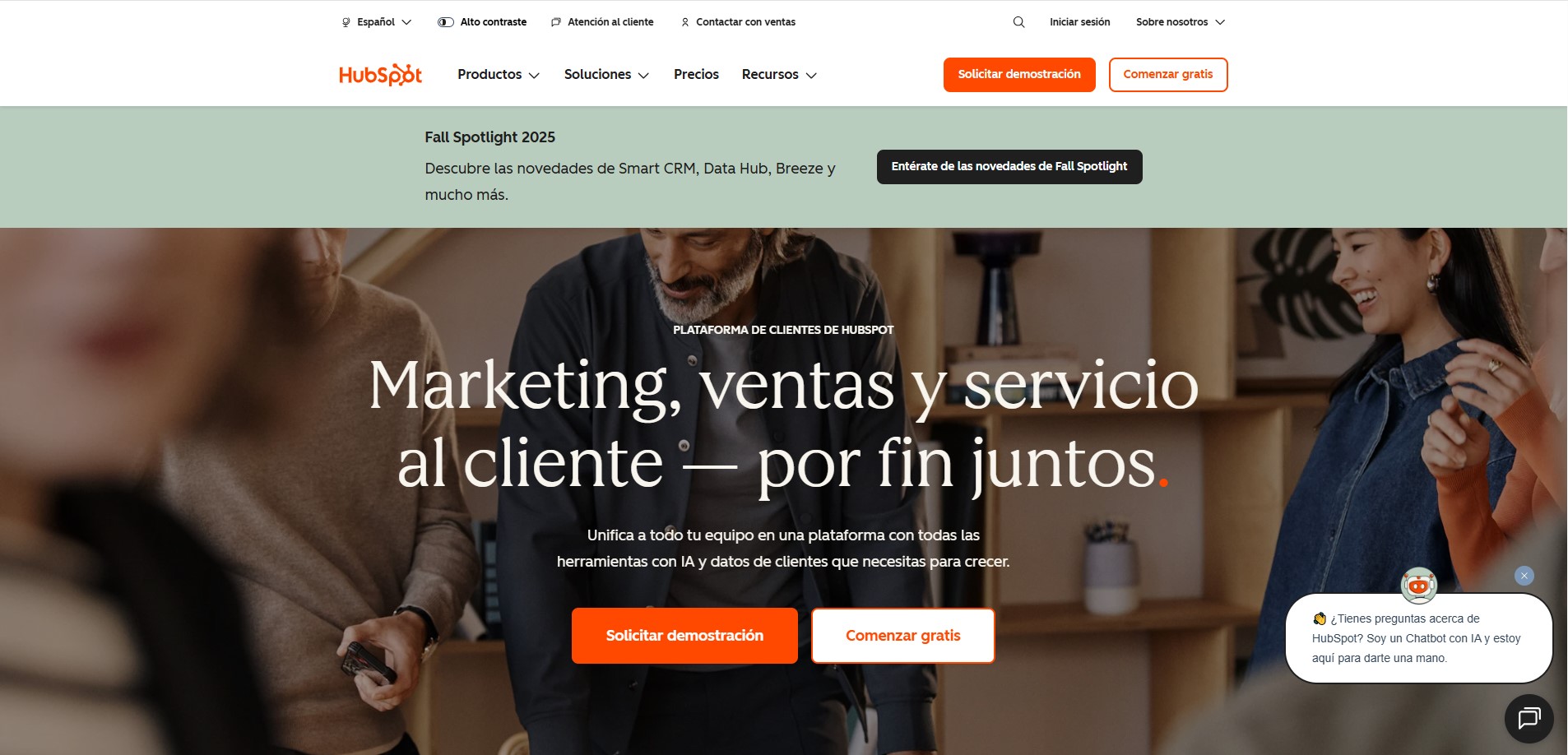Screen dimensions: 1568x755
Task: Click the Atención al cliente chat icon
Action: (x=556, y=22)
